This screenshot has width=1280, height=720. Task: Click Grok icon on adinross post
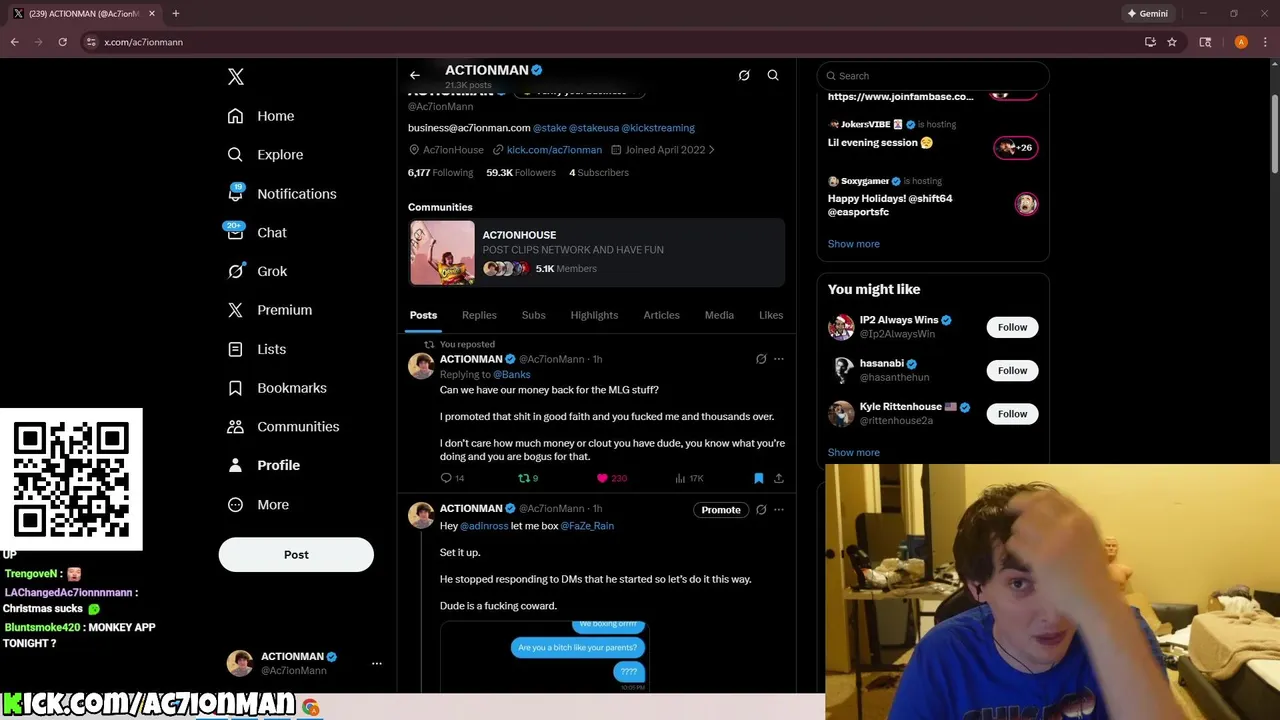(761, 510)
